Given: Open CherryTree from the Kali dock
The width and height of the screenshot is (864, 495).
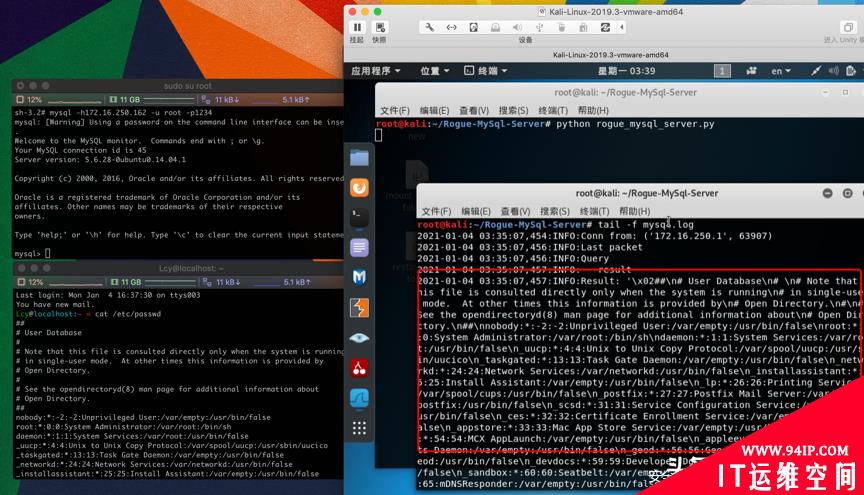Looking at the screenshot, I should pos(359,368).
